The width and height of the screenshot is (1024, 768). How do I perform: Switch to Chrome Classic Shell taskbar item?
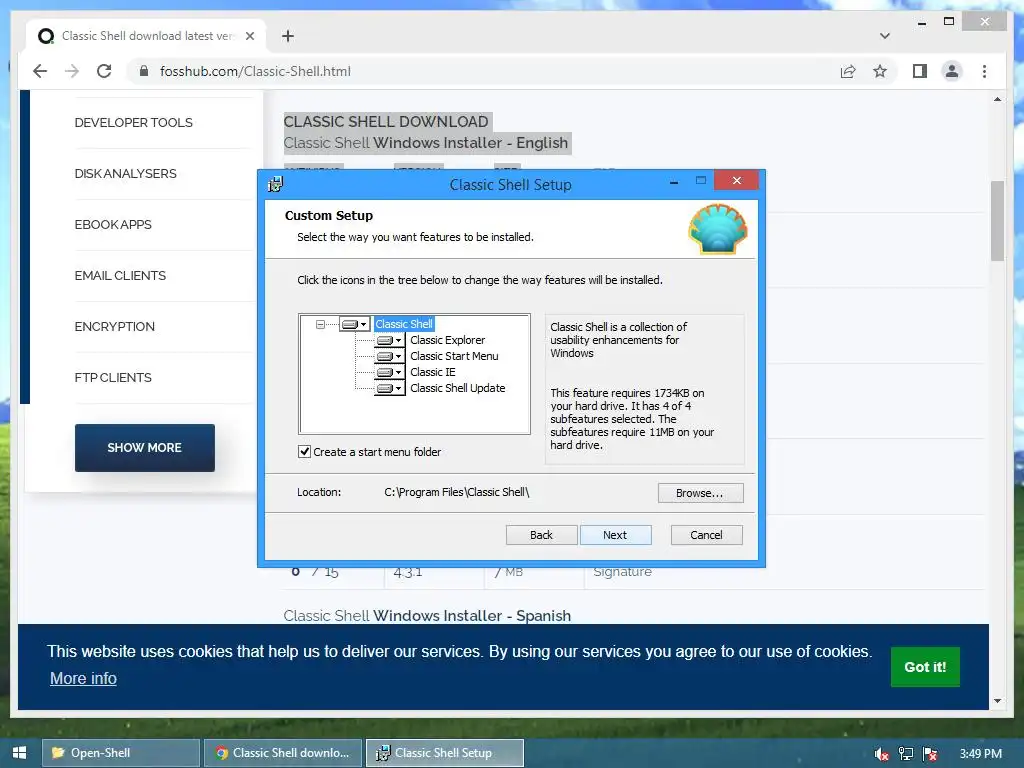282,753
